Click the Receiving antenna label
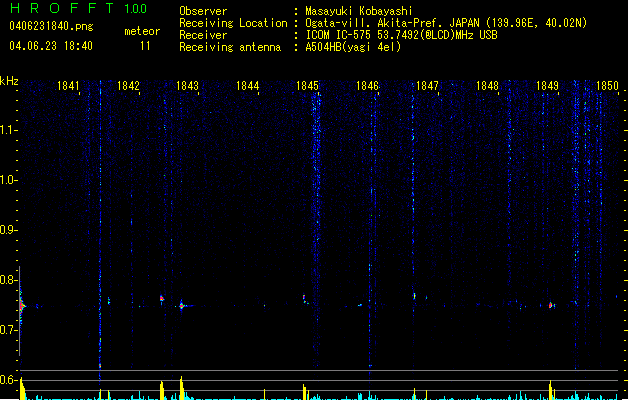Viewport: 629px width, 400px height. point(230,47)
